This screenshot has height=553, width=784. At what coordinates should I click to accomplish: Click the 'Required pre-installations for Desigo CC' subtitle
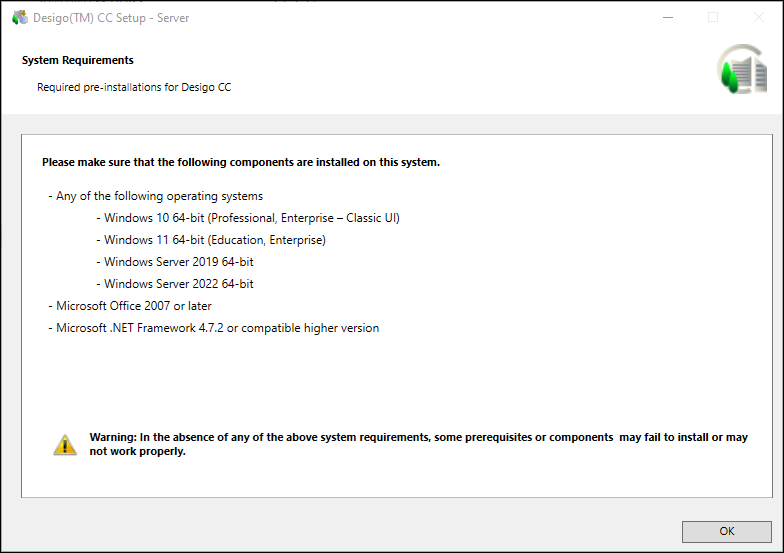pyautogui.click(x=134, y=87)
